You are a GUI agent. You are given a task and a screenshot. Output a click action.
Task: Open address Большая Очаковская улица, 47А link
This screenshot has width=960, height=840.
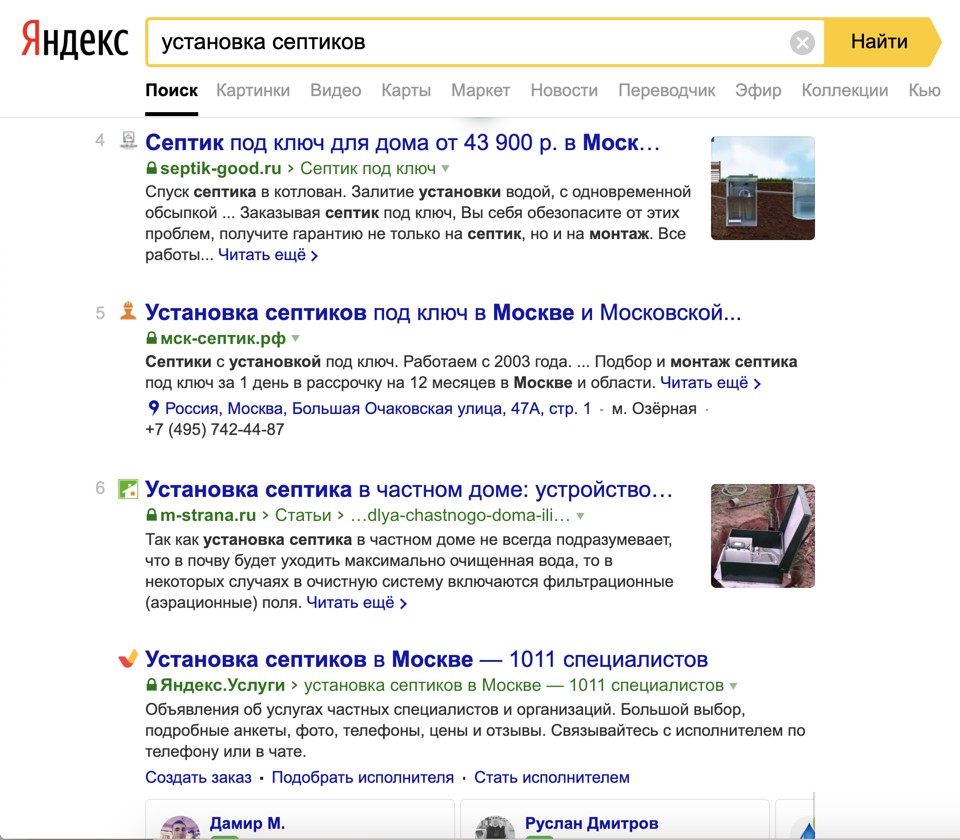378,408
